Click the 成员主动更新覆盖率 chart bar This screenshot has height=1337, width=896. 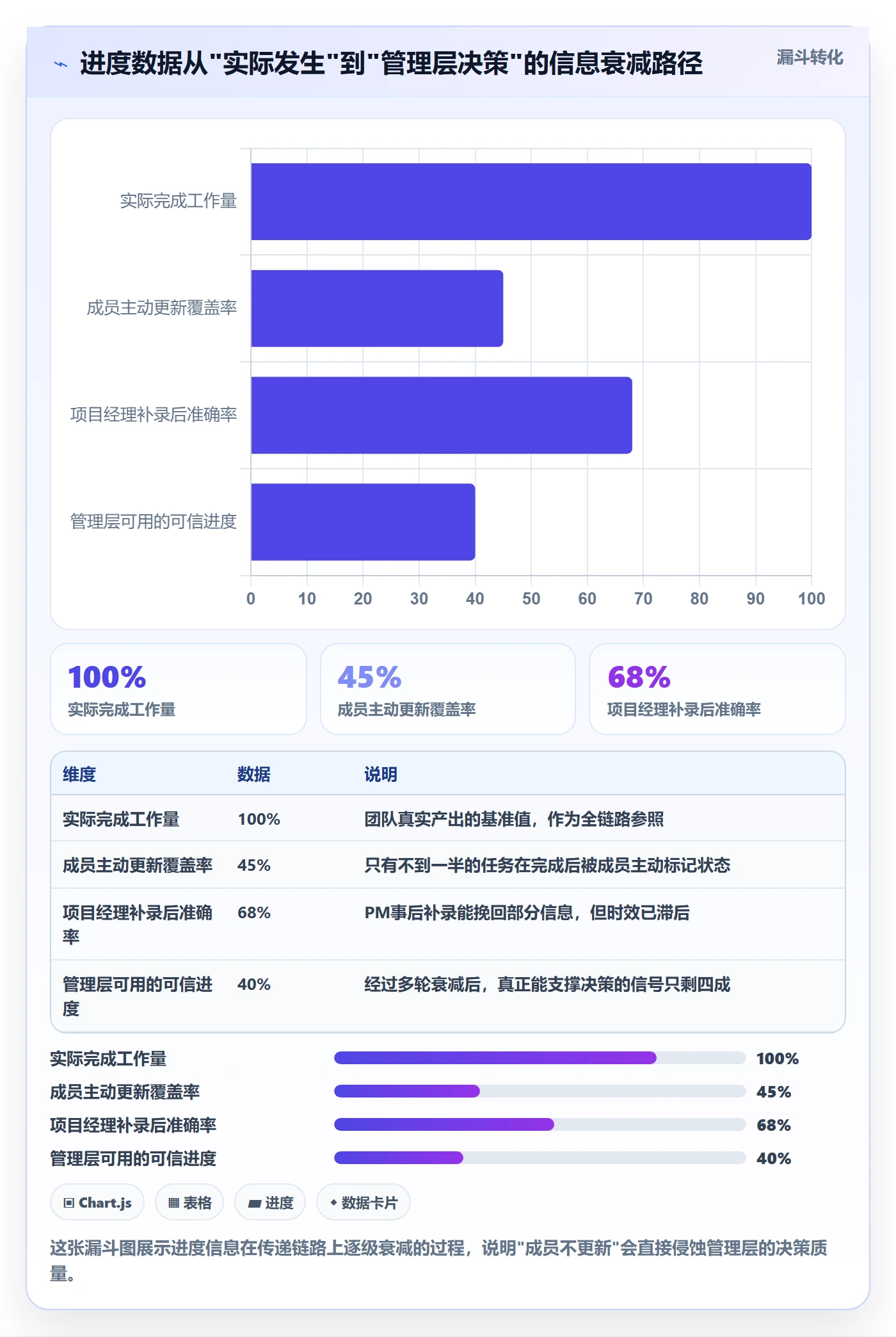pos(377,309)
